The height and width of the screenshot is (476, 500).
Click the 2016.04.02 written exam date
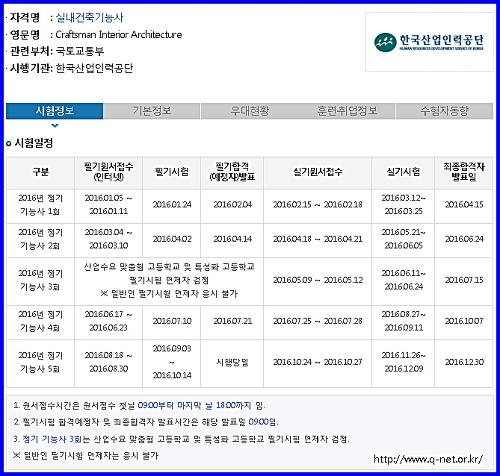(x=172, y=239)
